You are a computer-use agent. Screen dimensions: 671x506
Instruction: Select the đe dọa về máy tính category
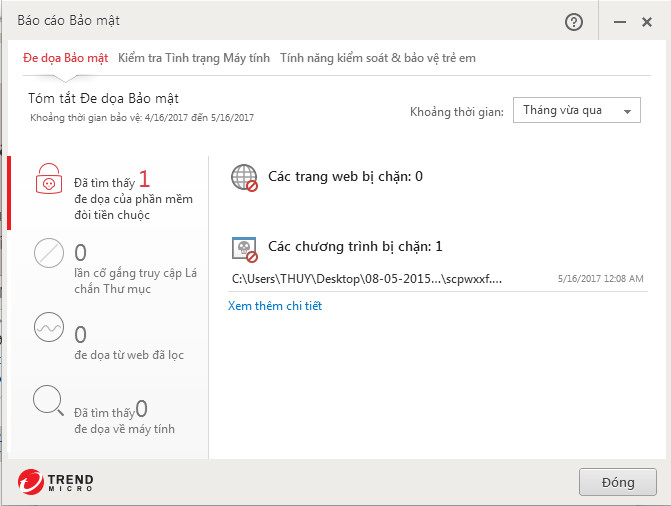tap(124, 417)
